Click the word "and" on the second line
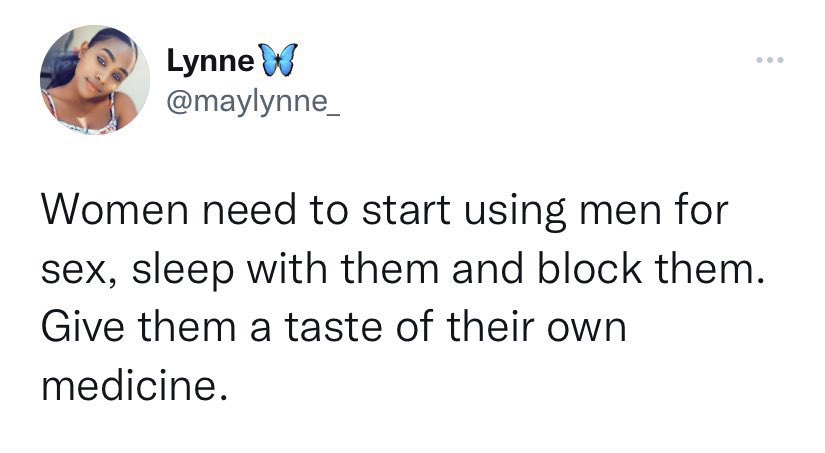The height and width of the screenshot is (453, 825). 488,268
